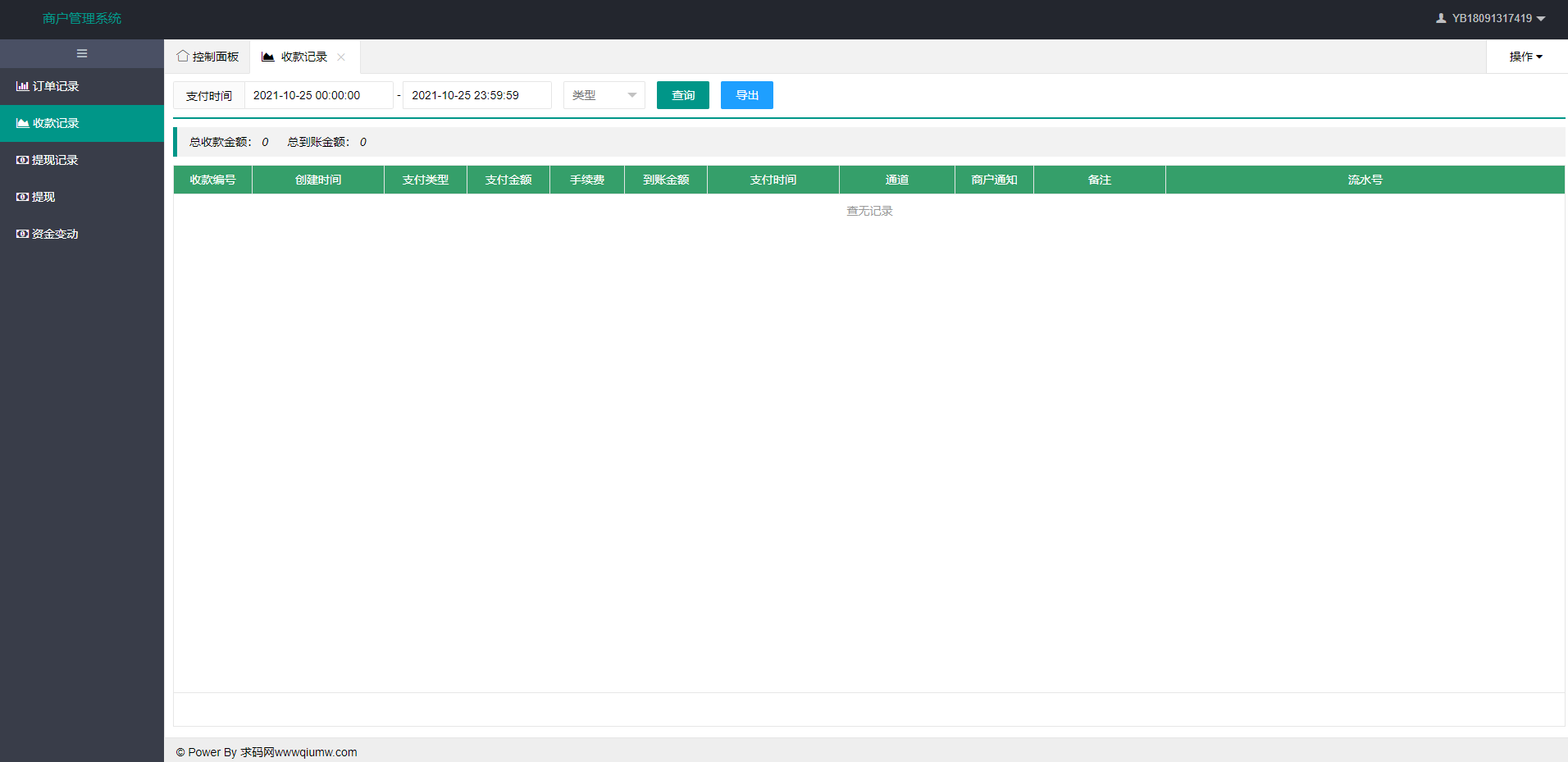Click the start date input field
1568x762 pixels.
click(318, 95)
